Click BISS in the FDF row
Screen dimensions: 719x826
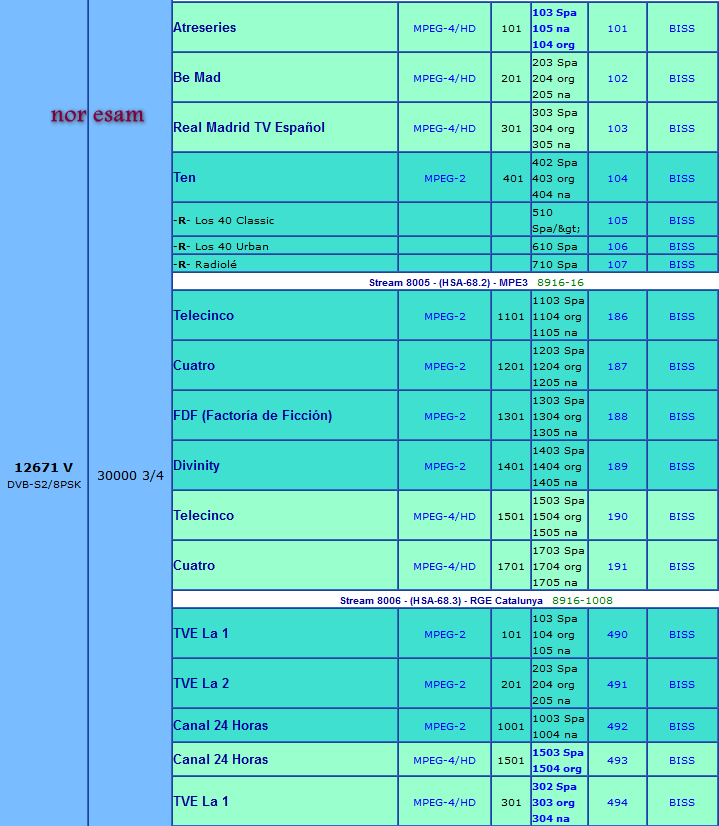point(682,417)
